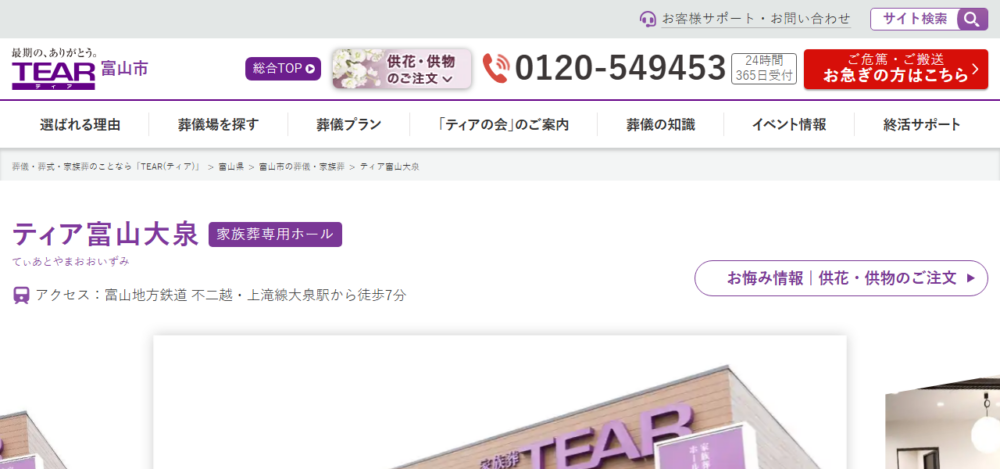The width and height of the screenshot is (1000, 469).
Task: Open 葬儀の知識 menu
Action: 660,124
